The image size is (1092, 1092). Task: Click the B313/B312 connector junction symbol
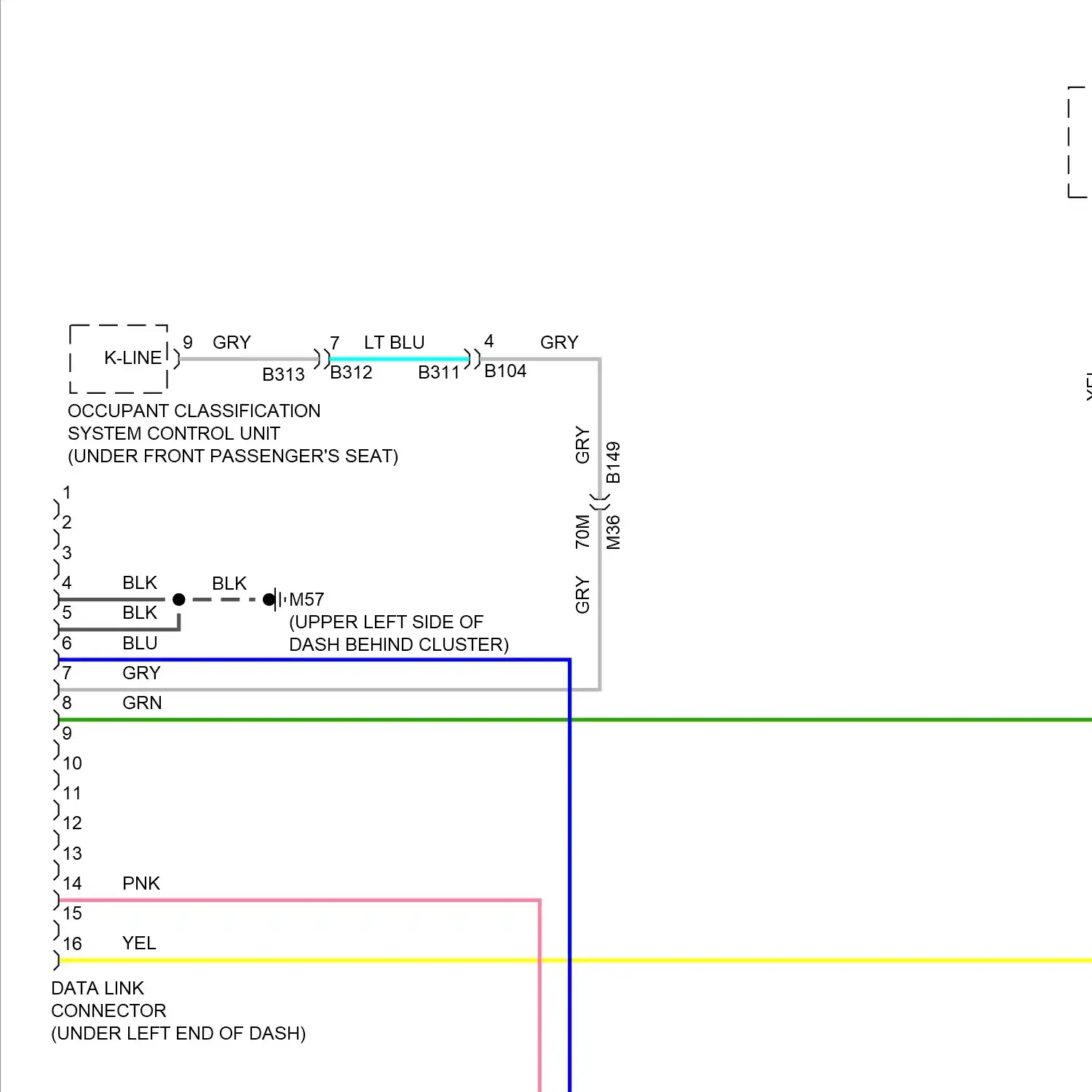[321, 358]
